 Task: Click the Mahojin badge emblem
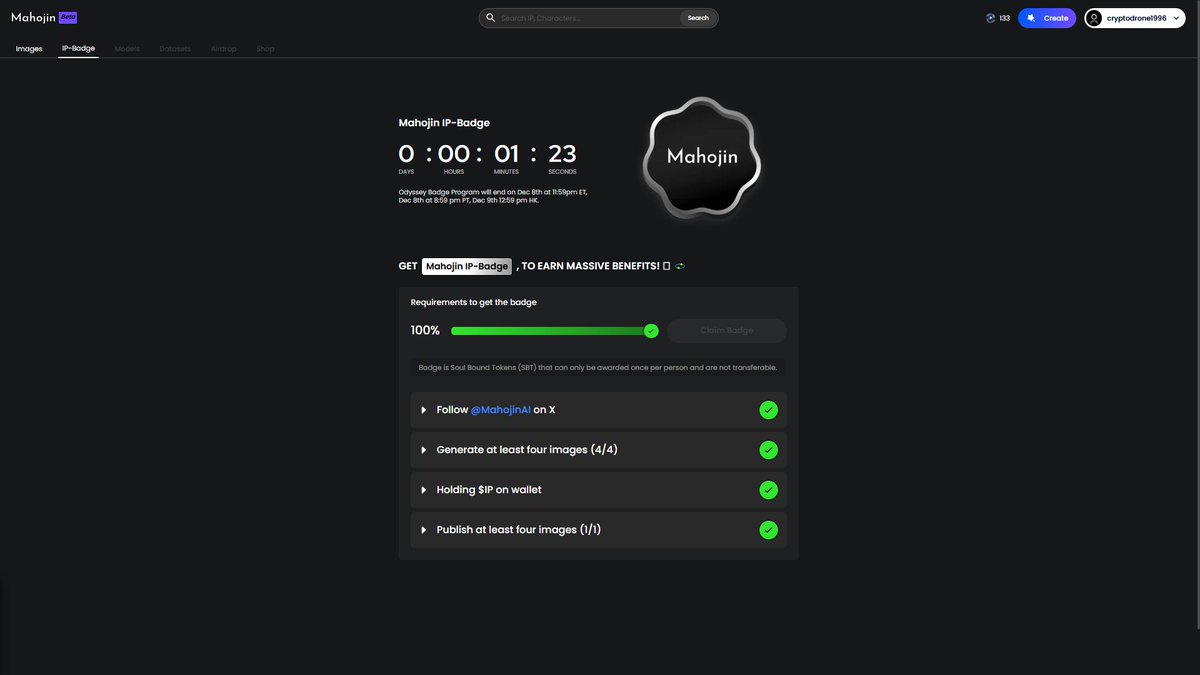tap(702, 157)
